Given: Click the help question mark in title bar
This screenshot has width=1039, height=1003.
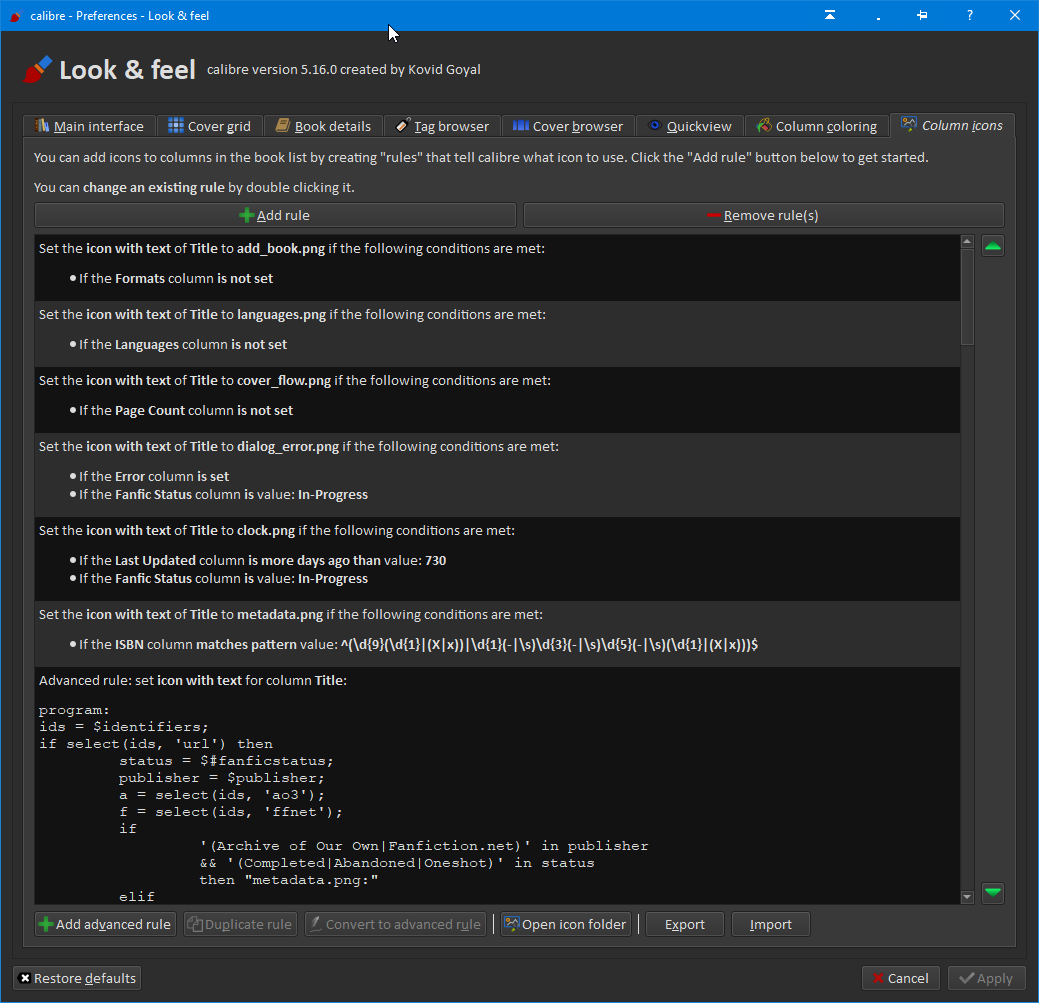Looking at the screenshot, I should tap(969, 15).
